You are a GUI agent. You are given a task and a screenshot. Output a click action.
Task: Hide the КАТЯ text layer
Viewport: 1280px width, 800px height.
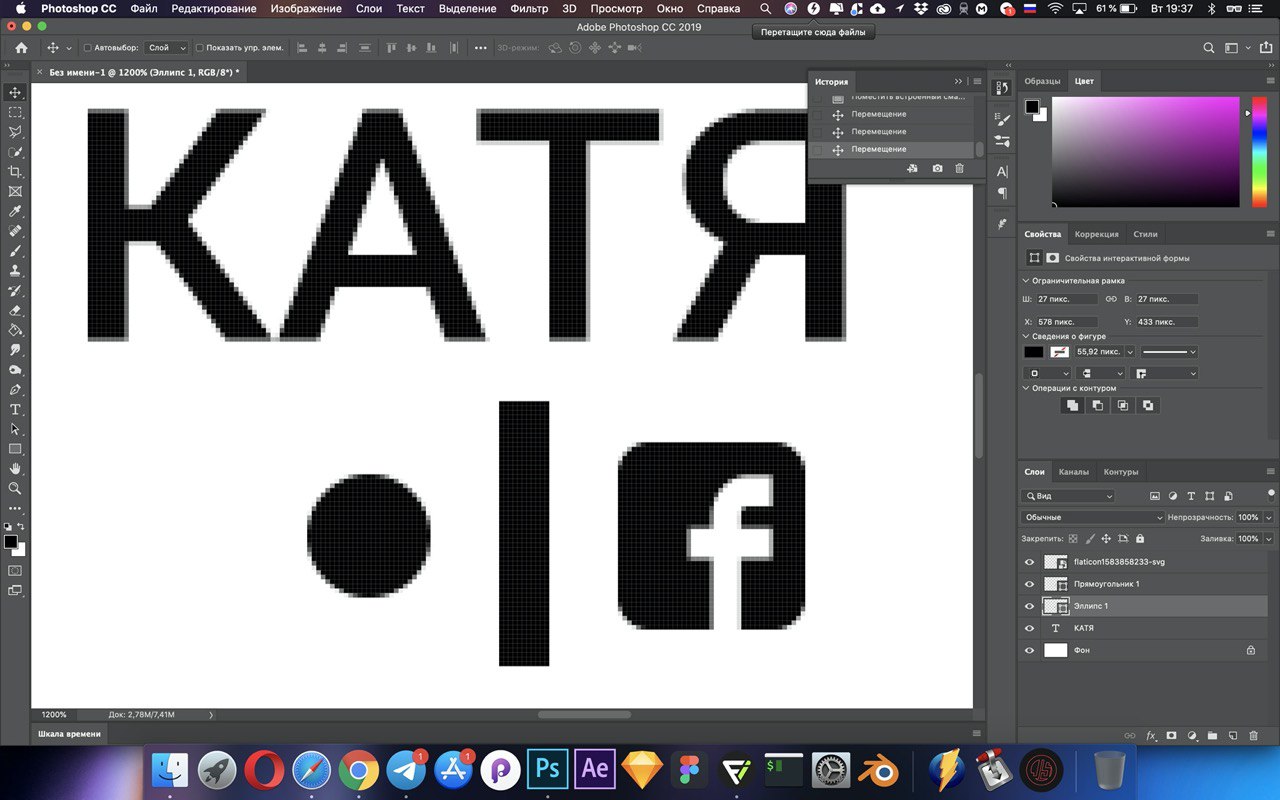[1029, 628]
